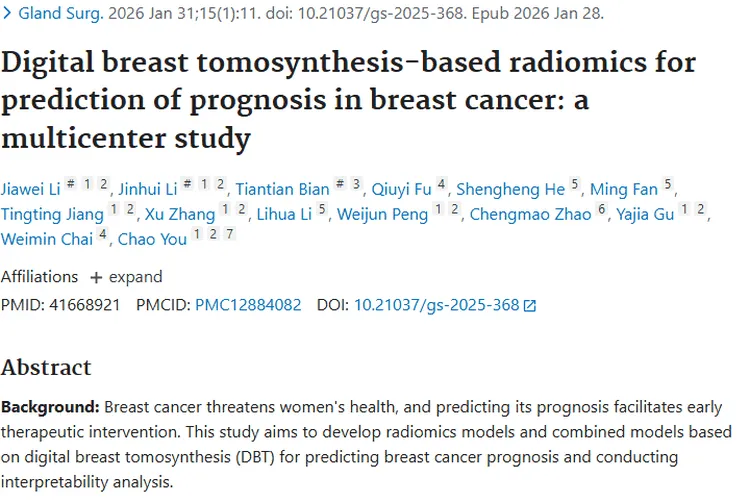View articles by Ming Fan
Viewport: 750px width, 500px height.
coord(624,189)
